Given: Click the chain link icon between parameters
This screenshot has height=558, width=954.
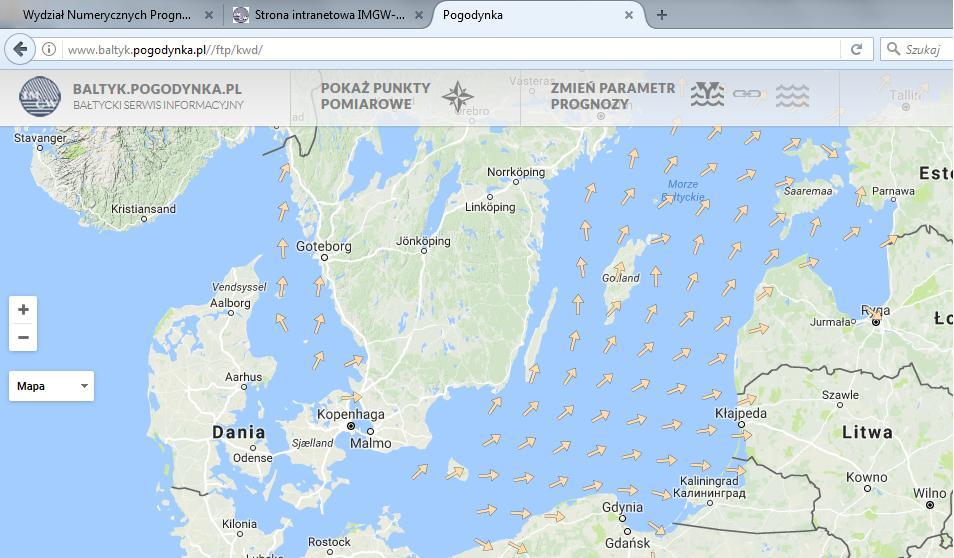Looking at the screenshot, I should point(747,94).
